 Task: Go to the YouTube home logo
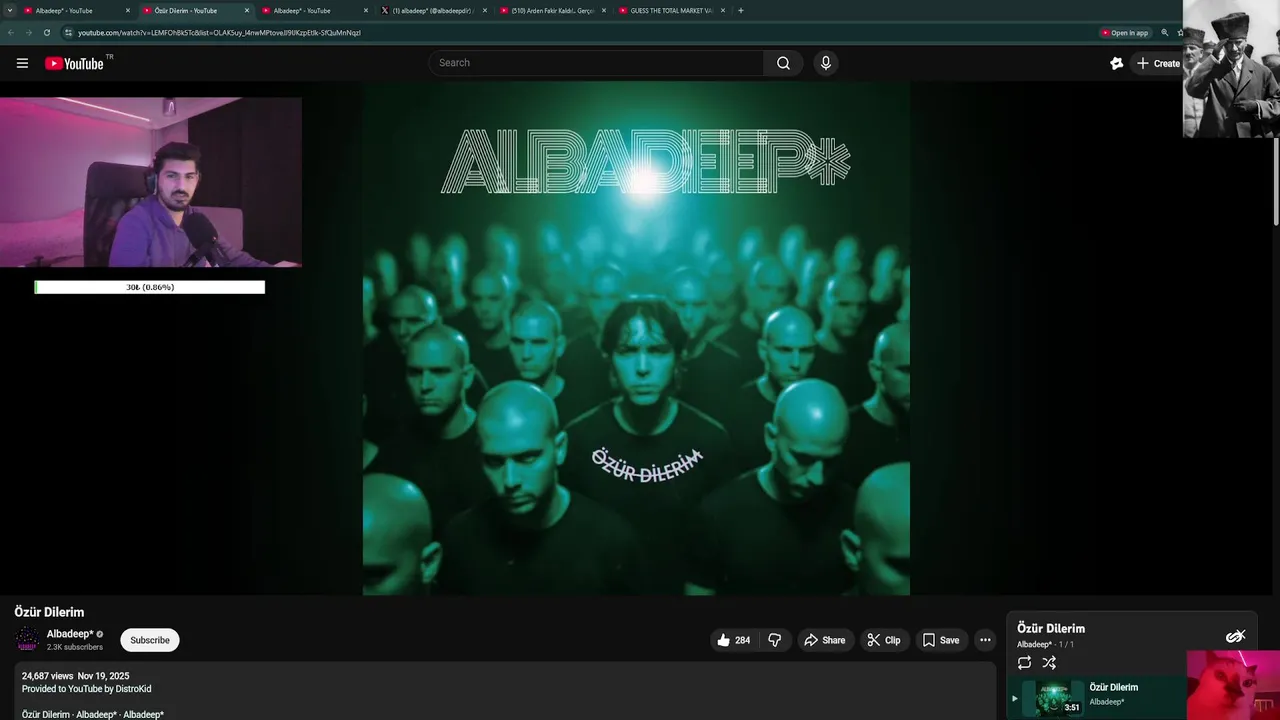74,63
